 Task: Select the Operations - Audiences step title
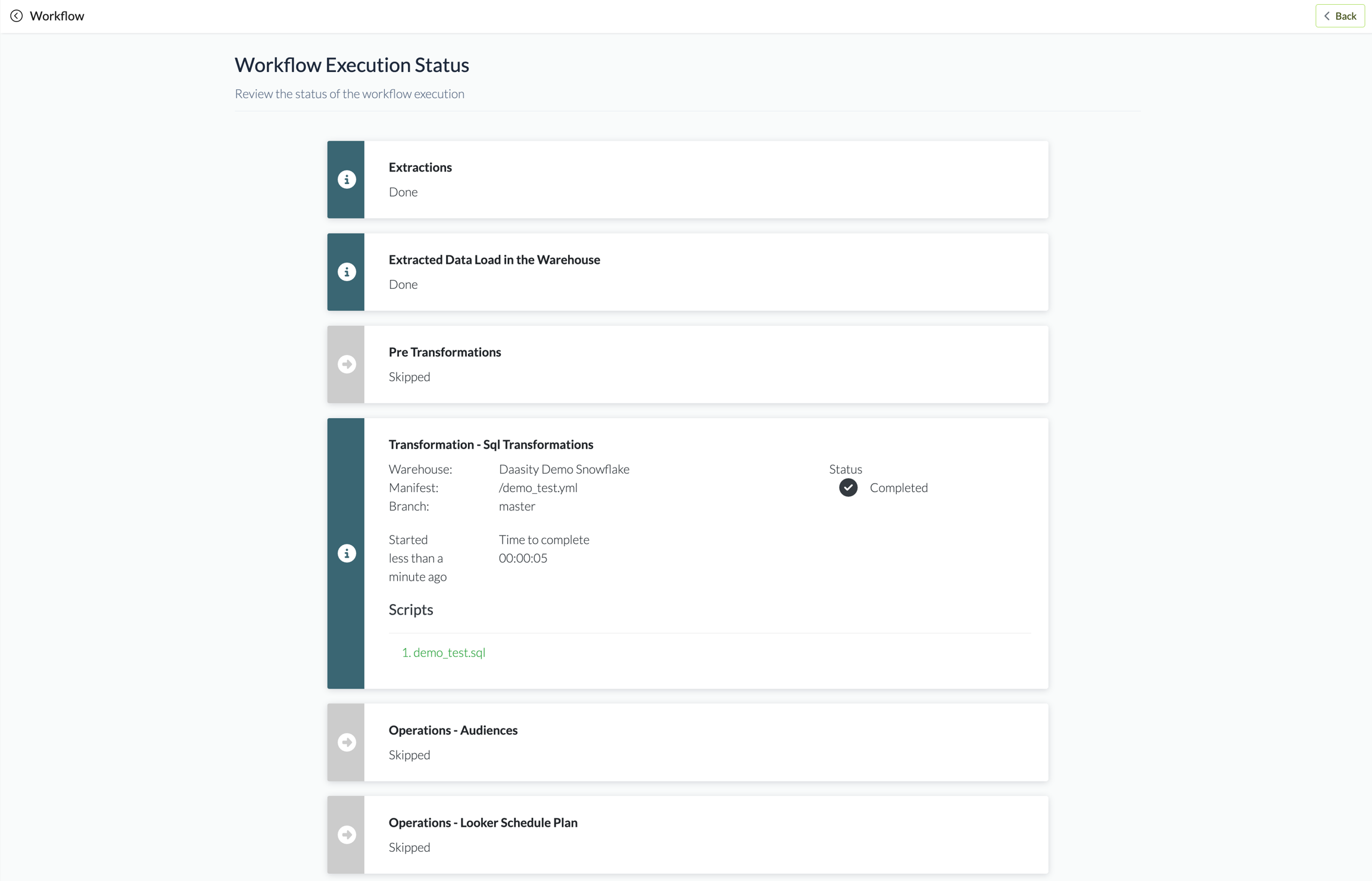[453, 730]
